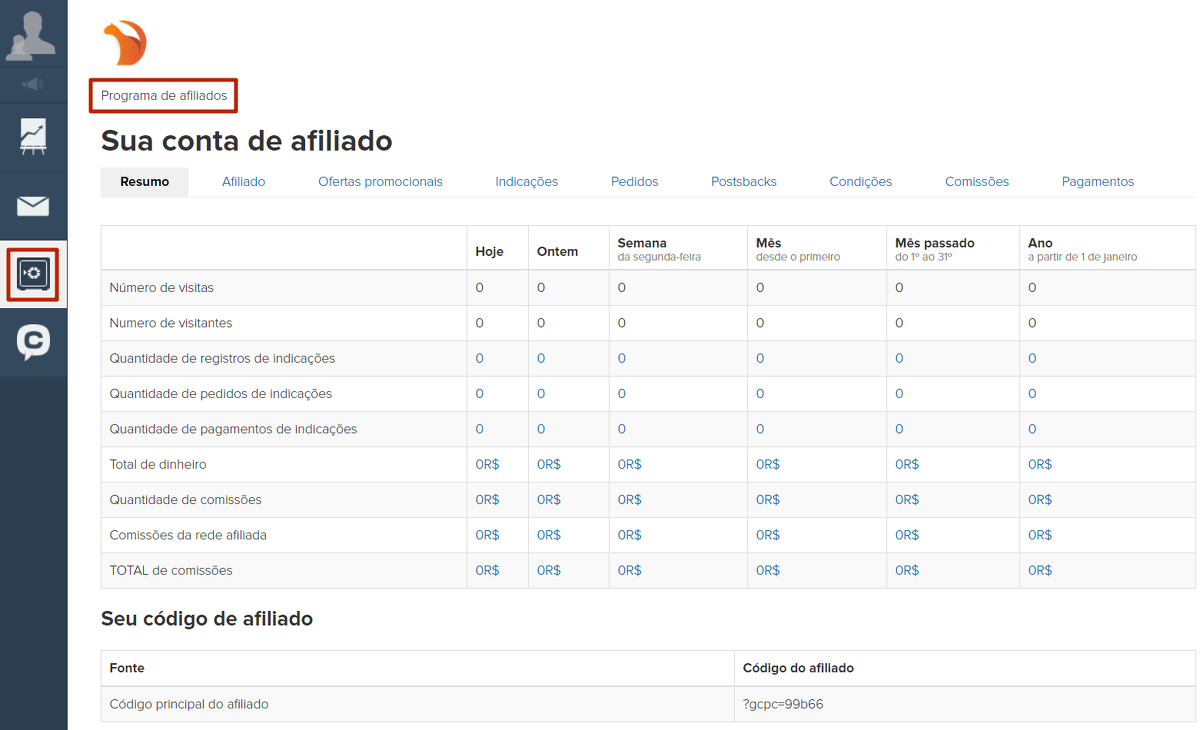Open the chat bubble sidebar icon
Viewport: 1200px width, 730px height.
click(33, 342)
